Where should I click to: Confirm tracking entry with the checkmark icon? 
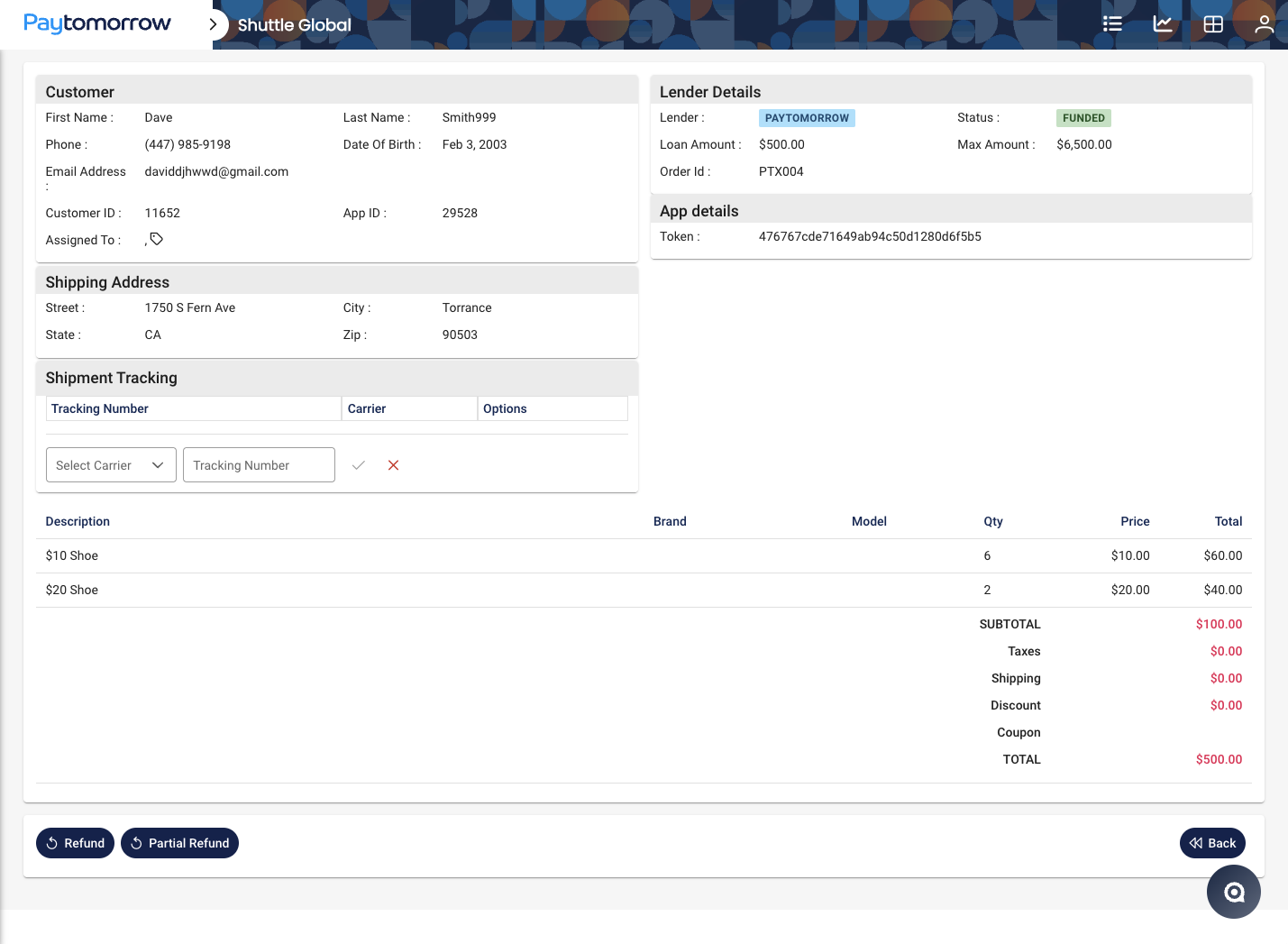tap(358, 465)
